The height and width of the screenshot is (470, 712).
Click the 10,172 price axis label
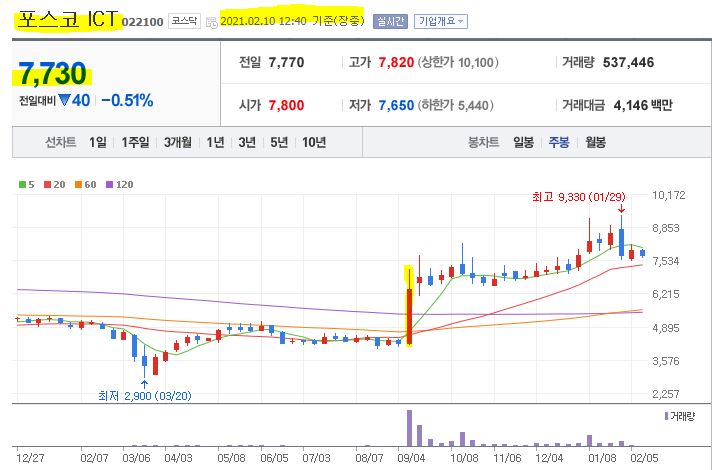pos(669,195)
